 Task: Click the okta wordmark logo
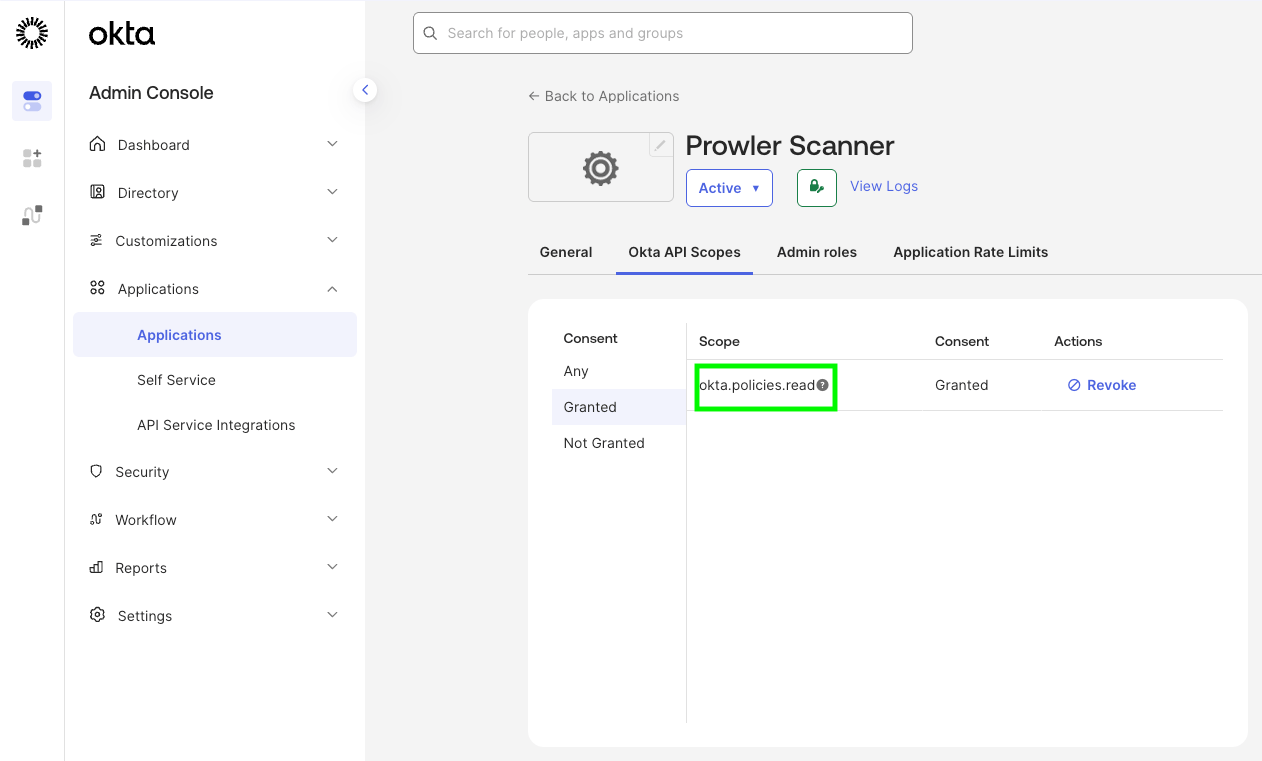click(122, 34)
